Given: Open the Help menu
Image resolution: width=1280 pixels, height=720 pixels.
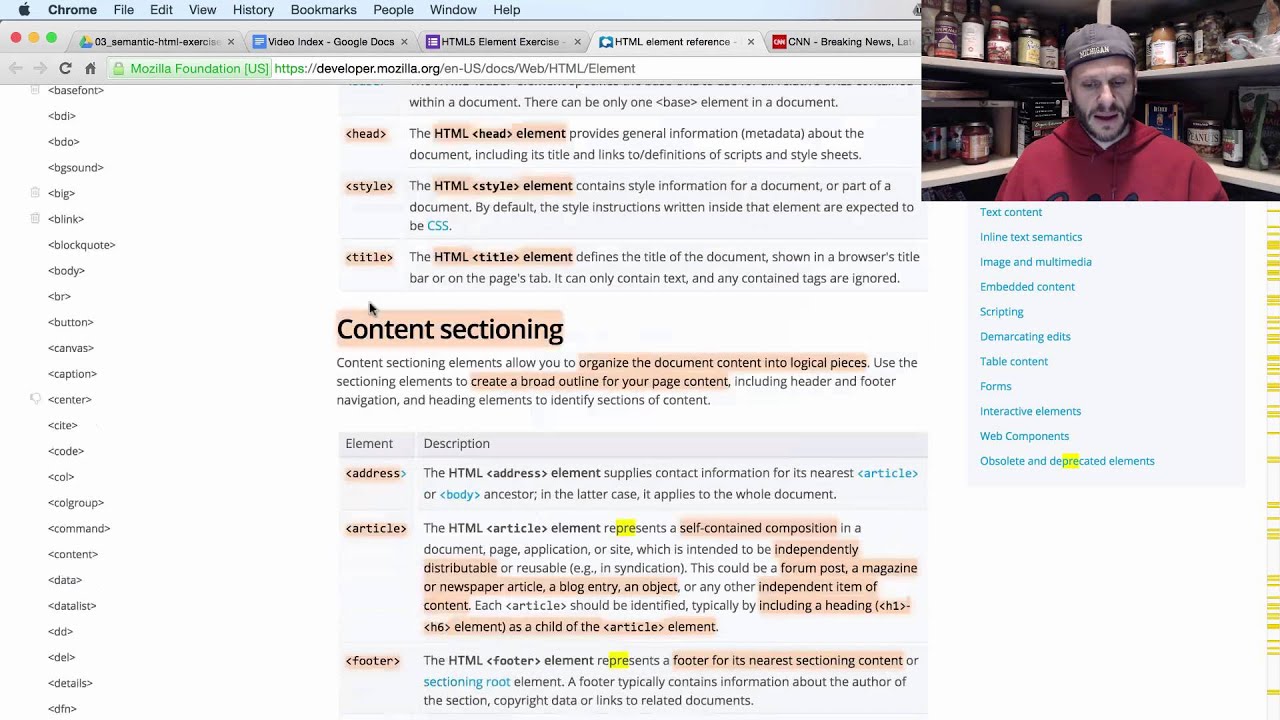Looking at the screenshot, I should 506,10.
